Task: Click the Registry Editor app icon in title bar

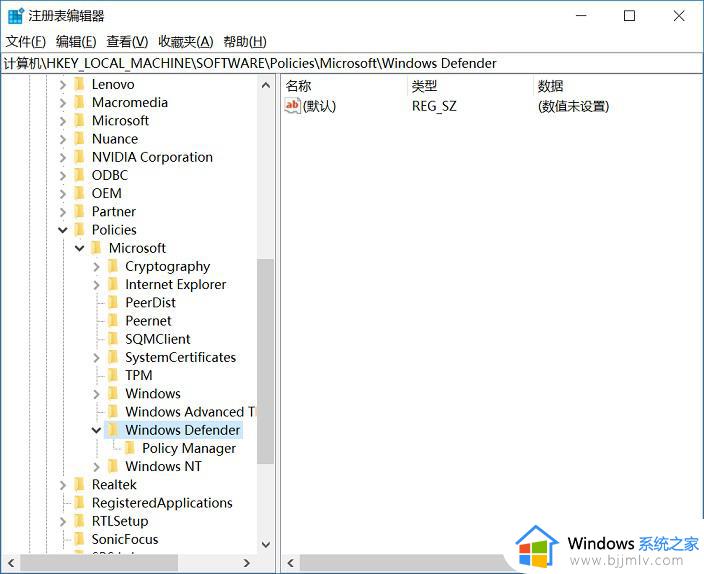Action: [15, 16]
